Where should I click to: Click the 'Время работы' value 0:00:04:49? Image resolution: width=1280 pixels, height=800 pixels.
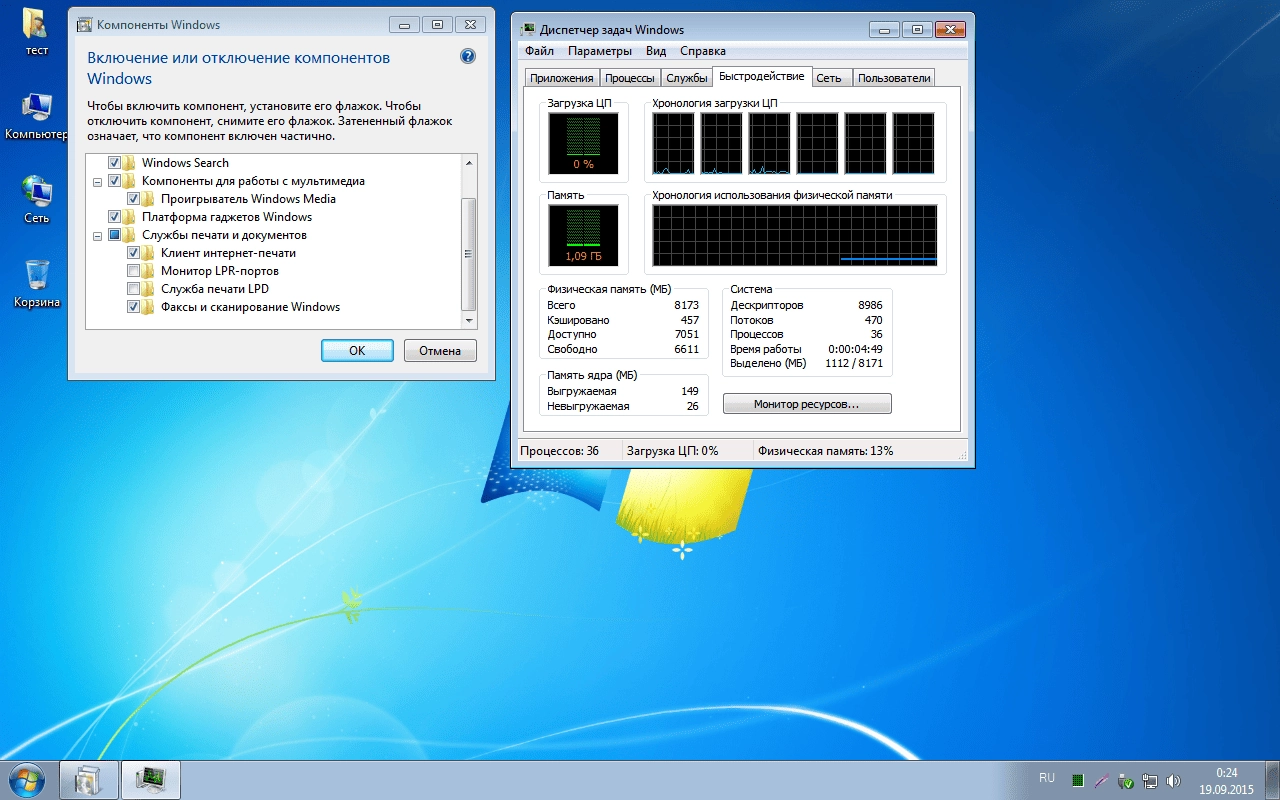855,349
